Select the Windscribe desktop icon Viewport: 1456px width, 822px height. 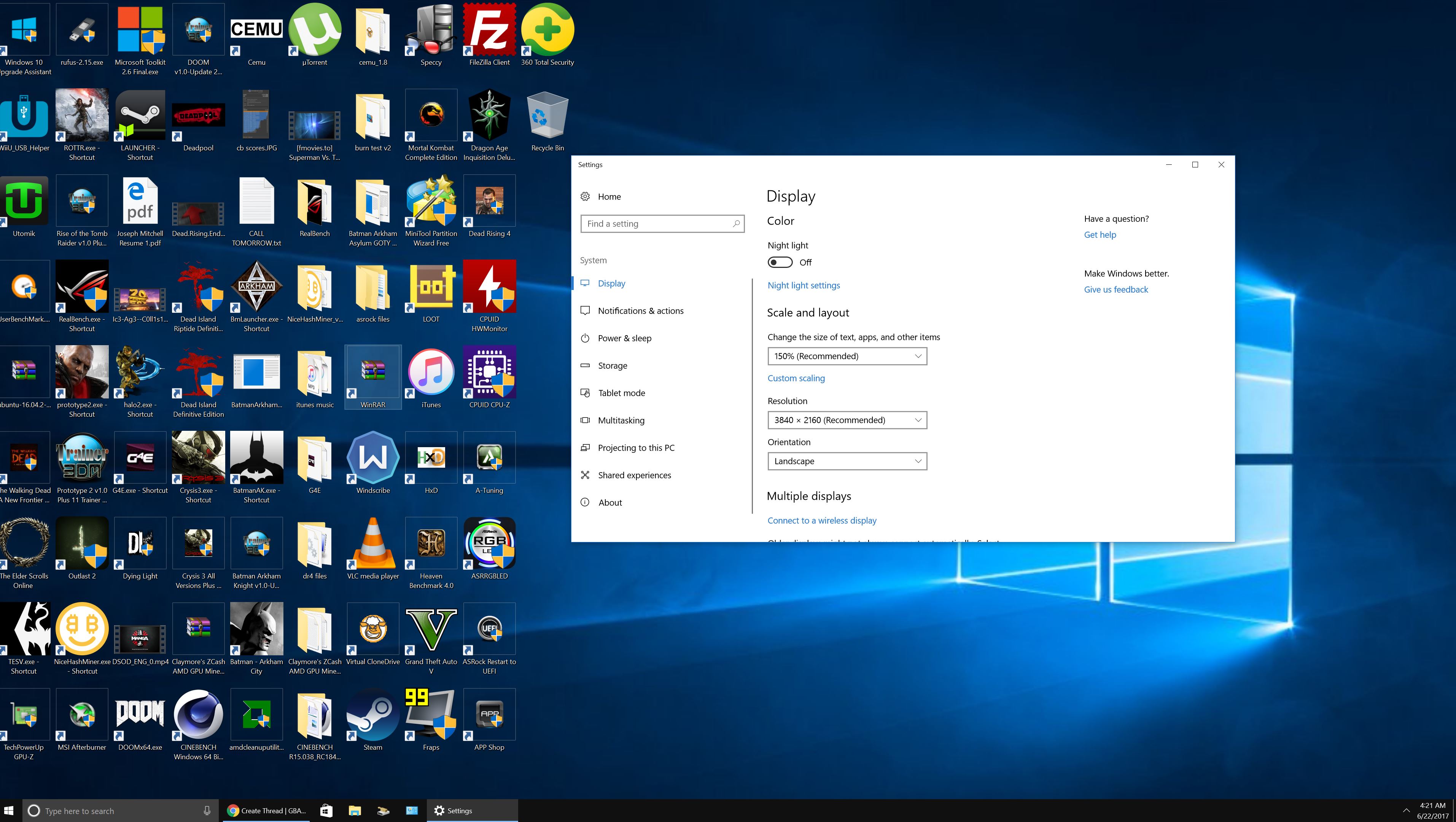(373, 464)
